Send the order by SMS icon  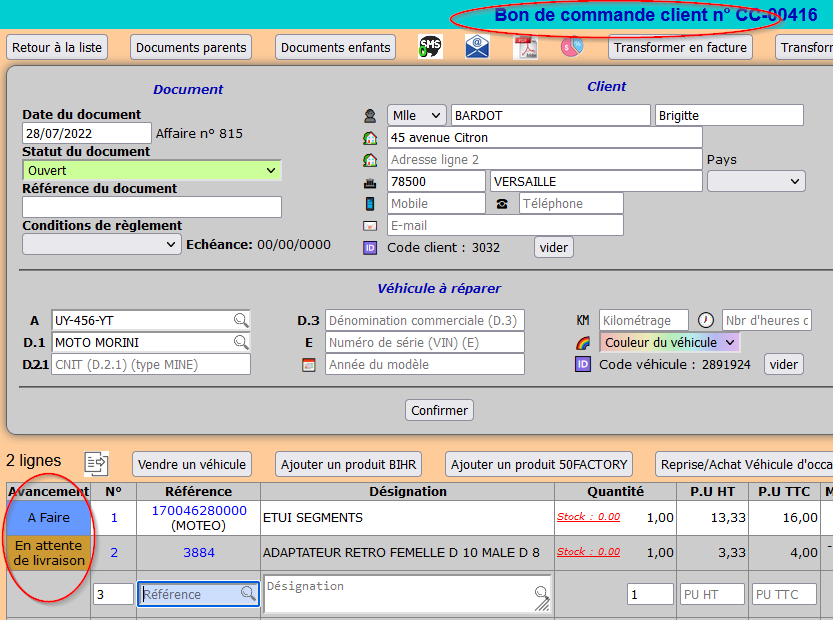pyautogui.click(x=430, y=47)
